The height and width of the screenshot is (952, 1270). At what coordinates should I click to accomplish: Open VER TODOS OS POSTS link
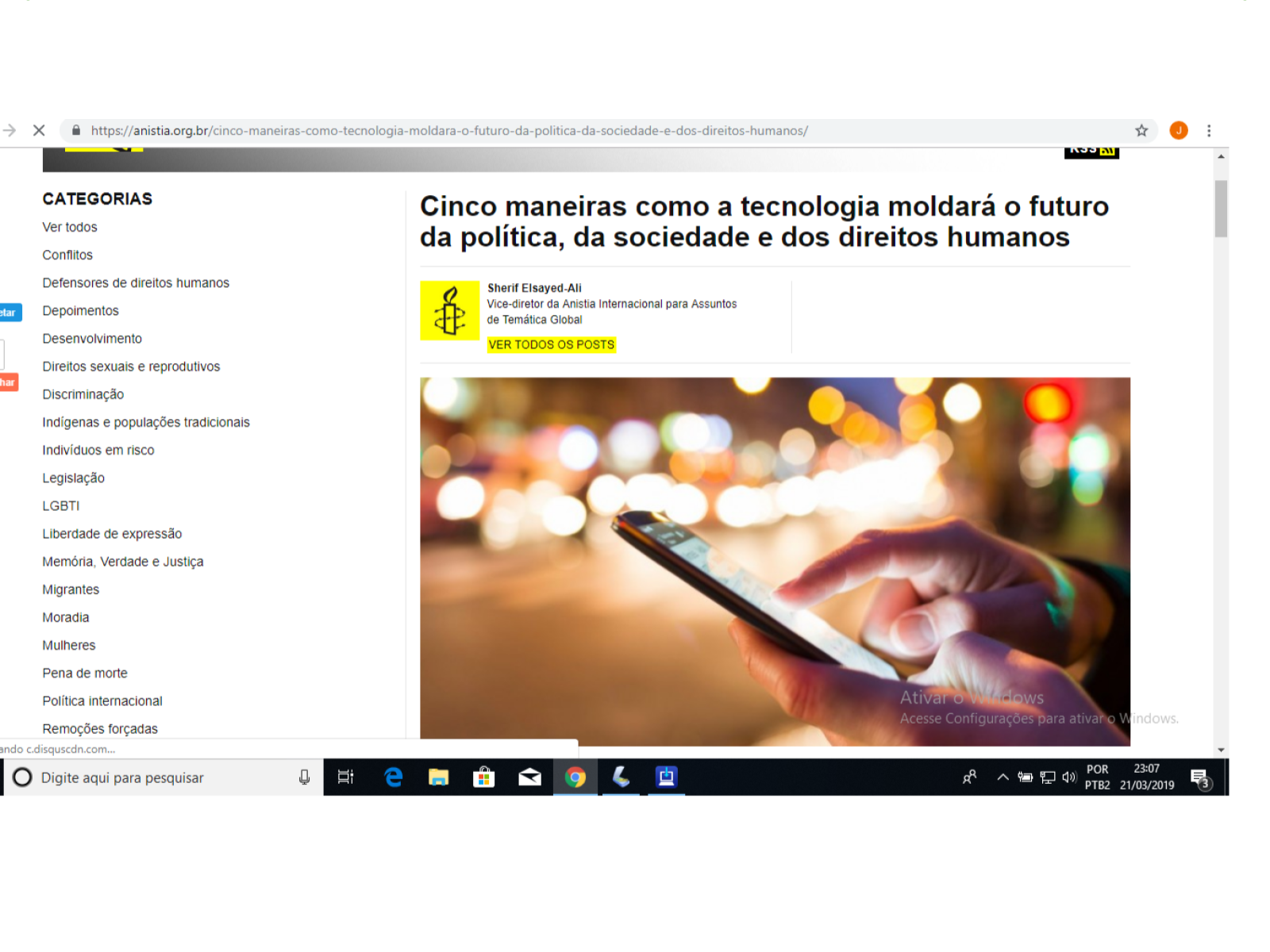(x=551, y=344)
